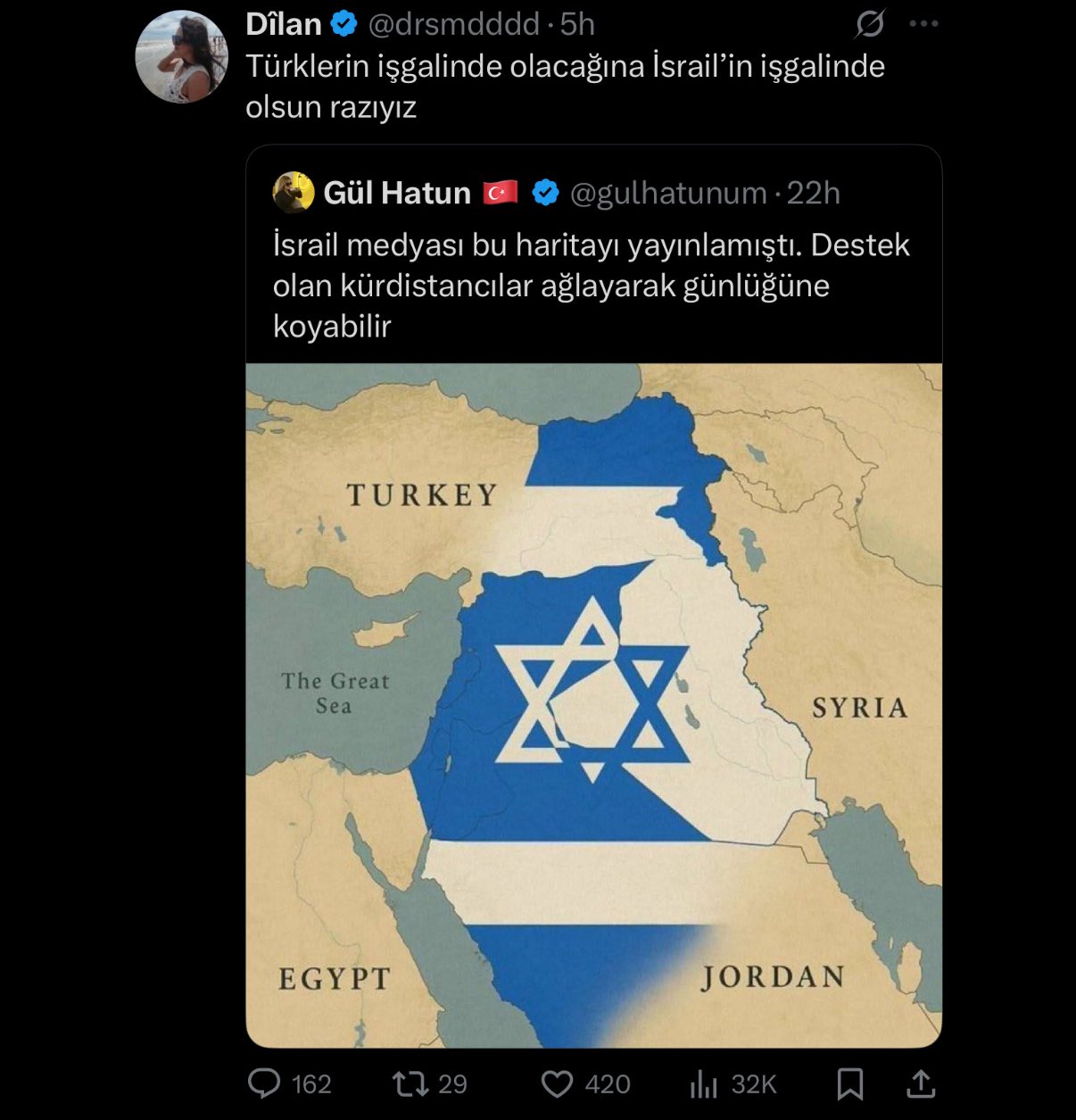Open the three-dots more options menu
The image size is (1076, 1120).
coord(923,24)
